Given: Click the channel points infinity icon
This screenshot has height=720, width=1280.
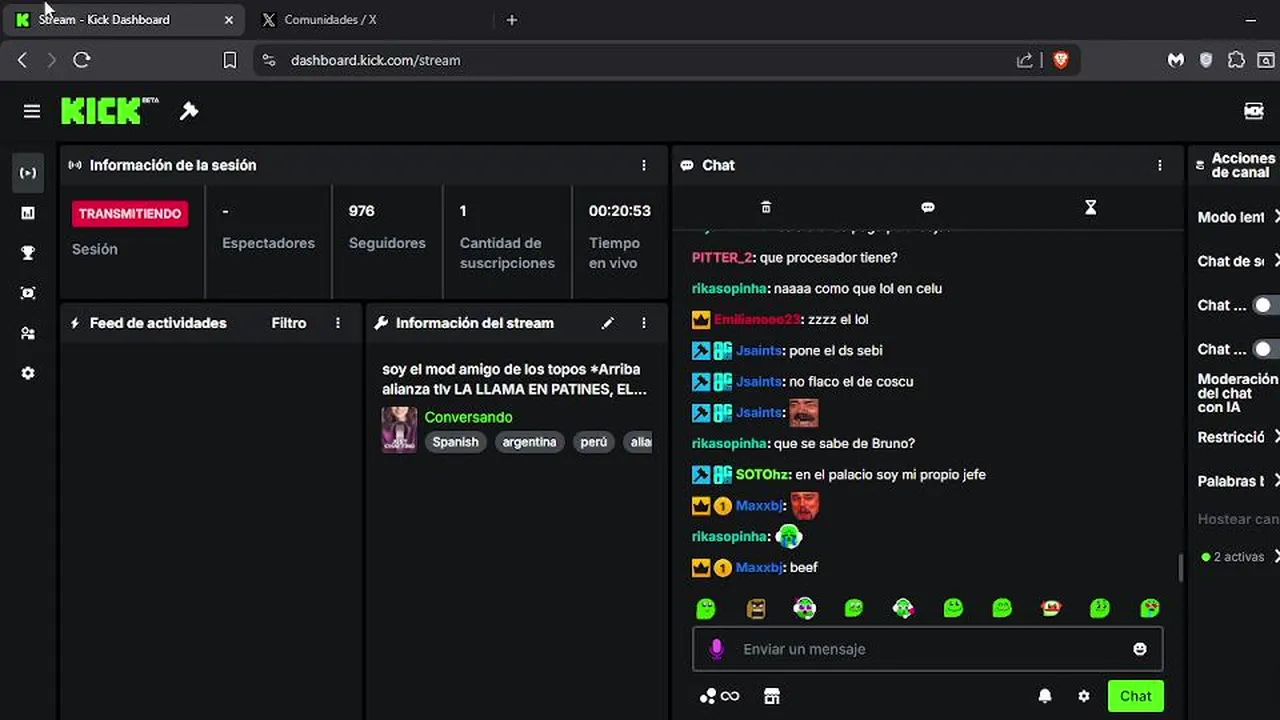Looking at the screenshot, I should 719,696.
